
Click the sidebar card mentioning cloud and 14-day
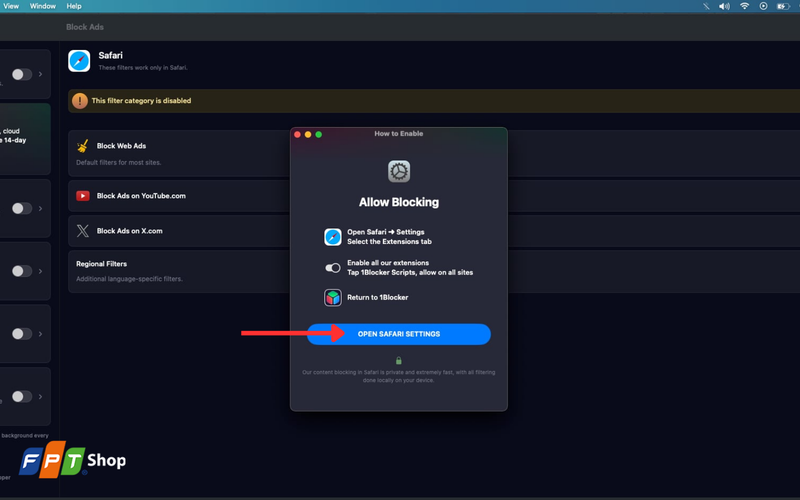pyautogui.click(x=25, y=139)
